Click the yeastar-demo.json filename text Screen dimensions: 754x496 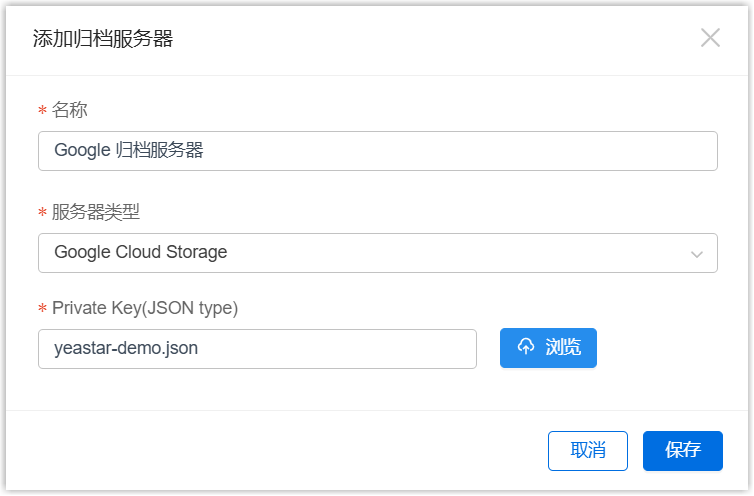(127, 349)
